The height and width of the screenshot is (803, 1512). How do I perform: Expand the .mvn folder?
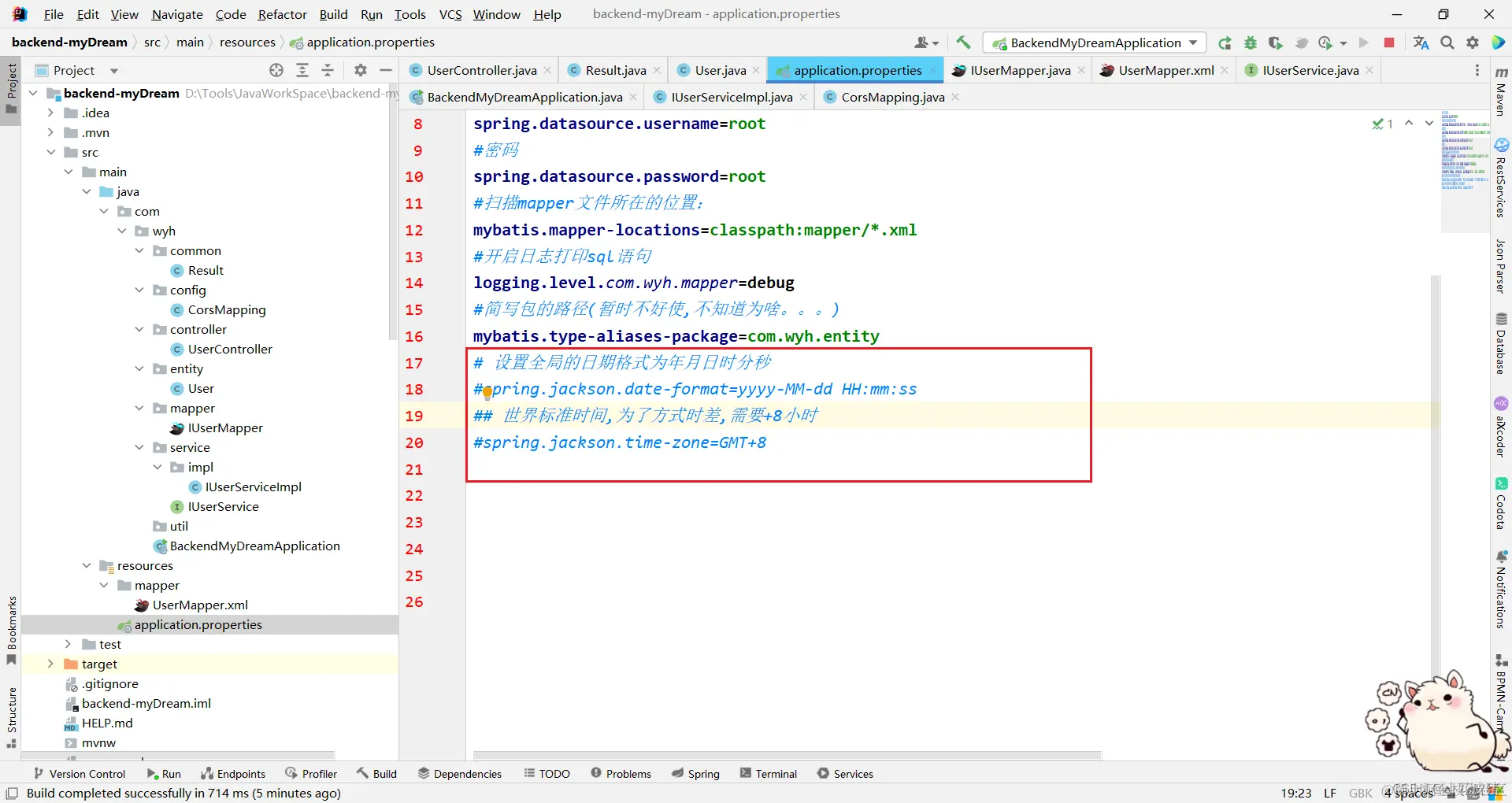point(51,132)
